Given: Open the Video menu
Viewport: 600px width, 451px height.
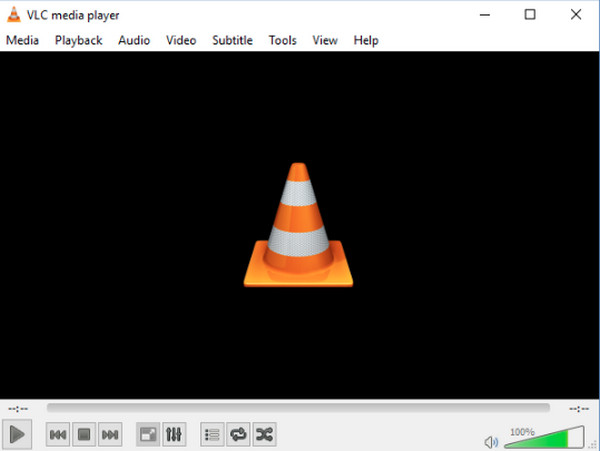Looking at the screenshot, I should [181, 40].
